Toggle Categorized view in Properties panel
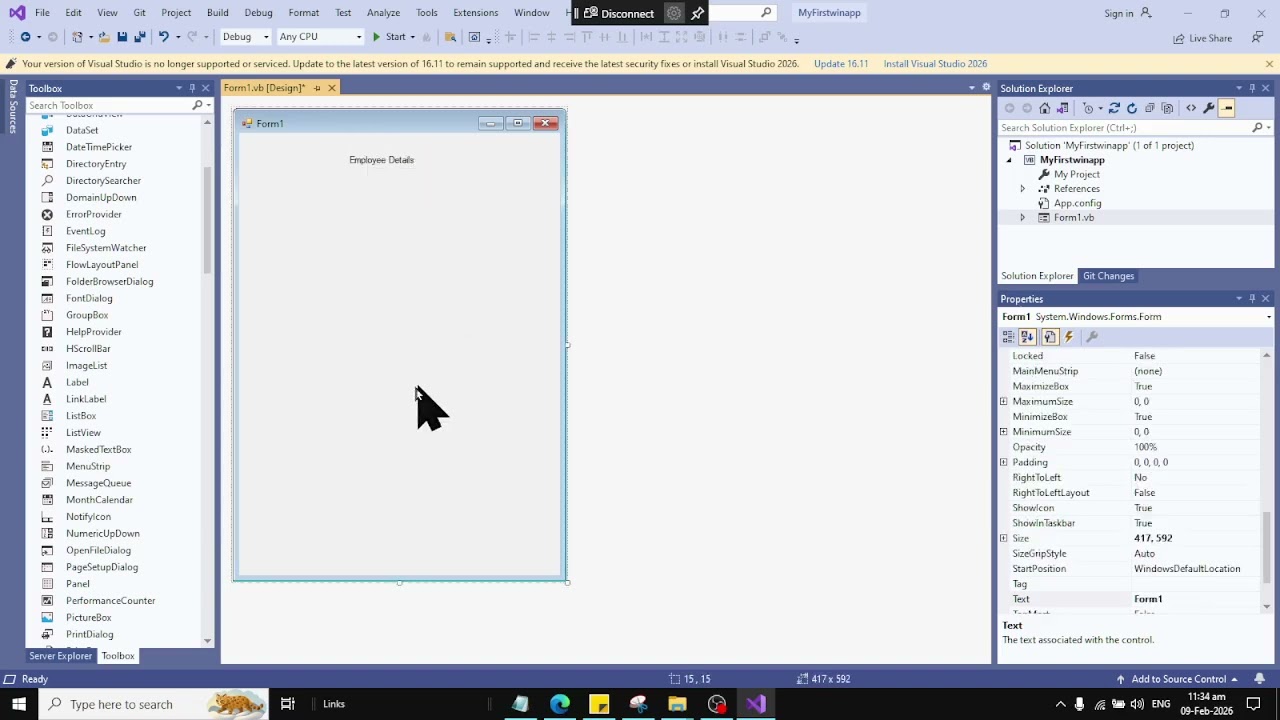The width and height of the screenshot is (1280, 720). click(x=1008, y=337)
